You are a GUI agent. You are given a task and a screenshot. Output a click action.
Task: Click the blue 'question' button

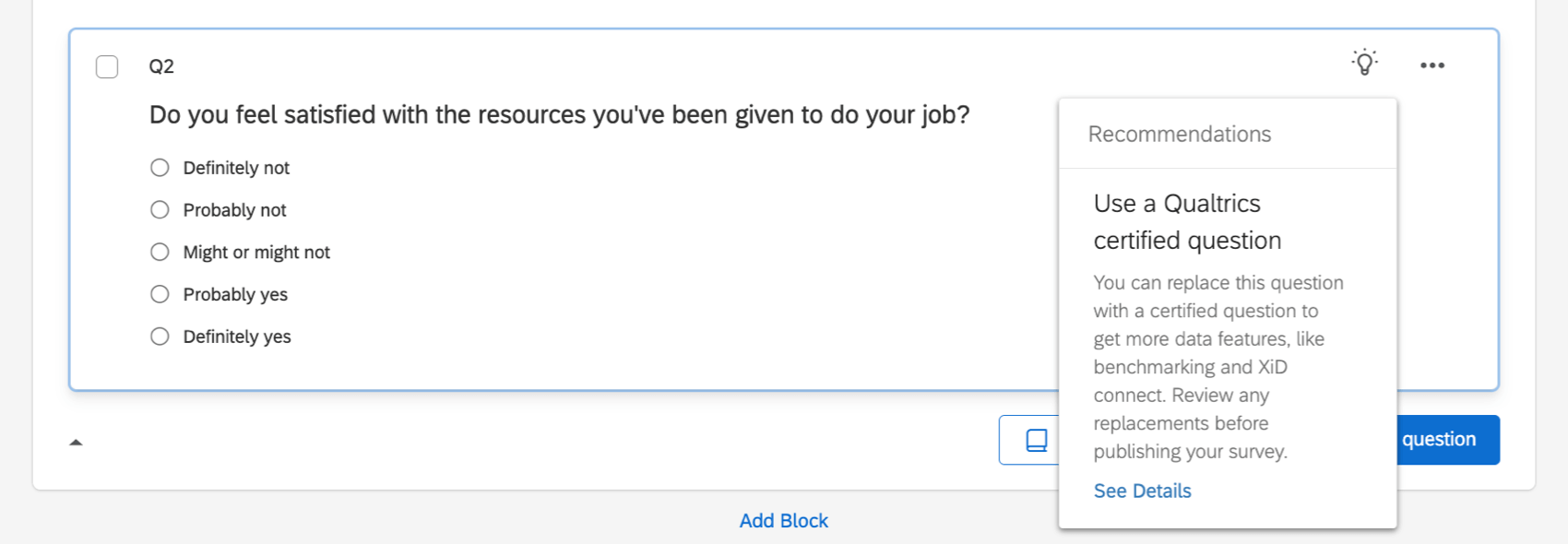[1441, 440]
